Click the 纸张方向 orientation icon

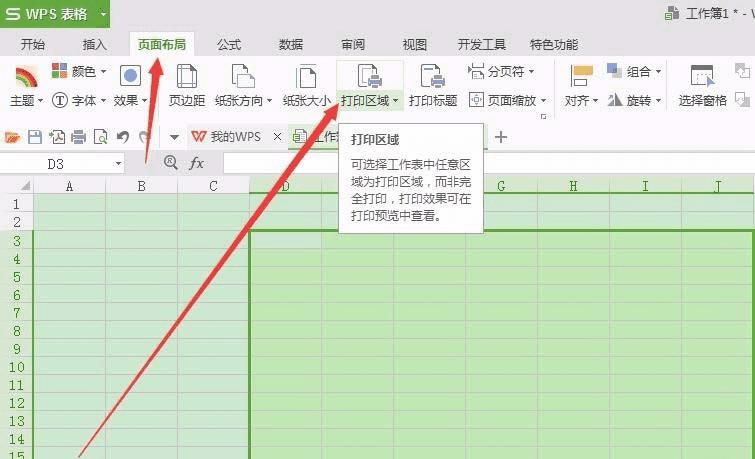pyautogui.click(x=243, y=77)
